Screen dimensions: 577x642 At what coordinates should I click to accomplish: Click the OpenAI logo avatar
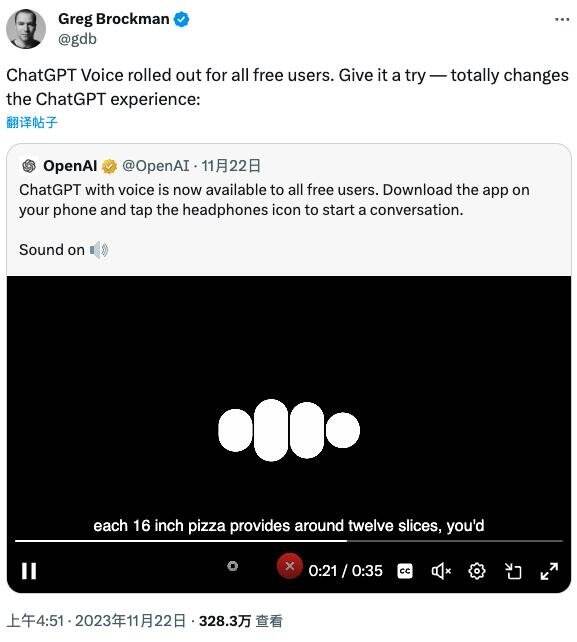(29, 166)
